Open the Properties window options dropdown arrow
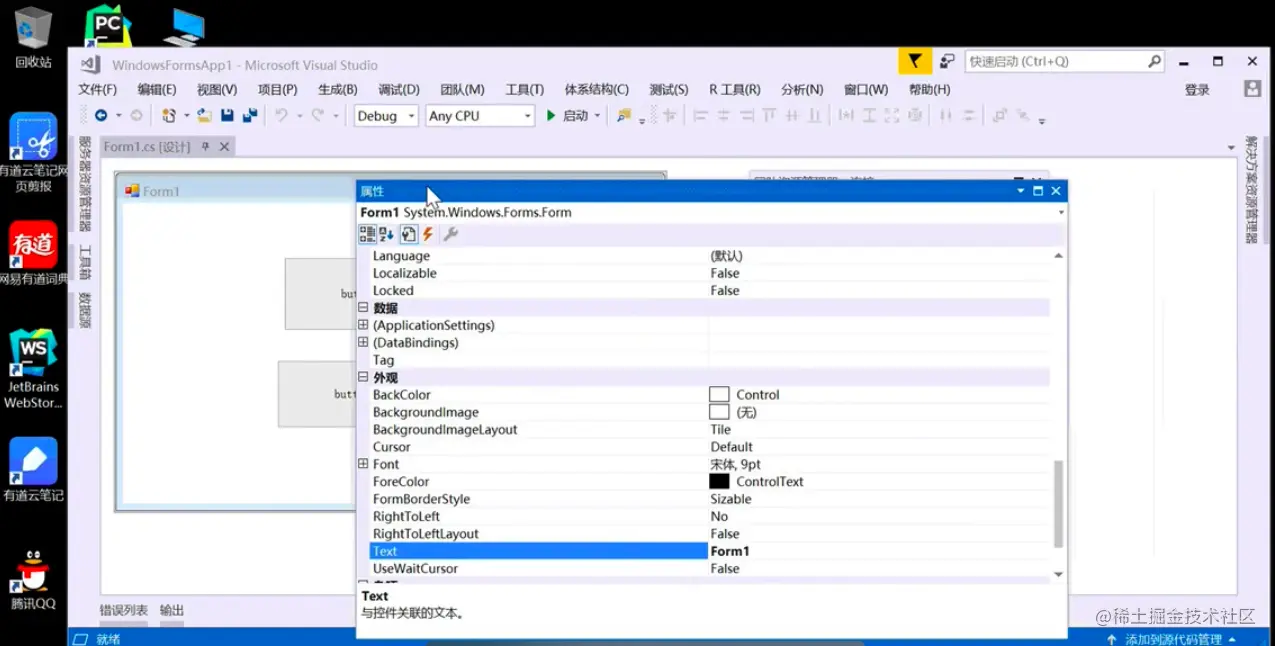The image size is (1275, 646). (1021, 191)
